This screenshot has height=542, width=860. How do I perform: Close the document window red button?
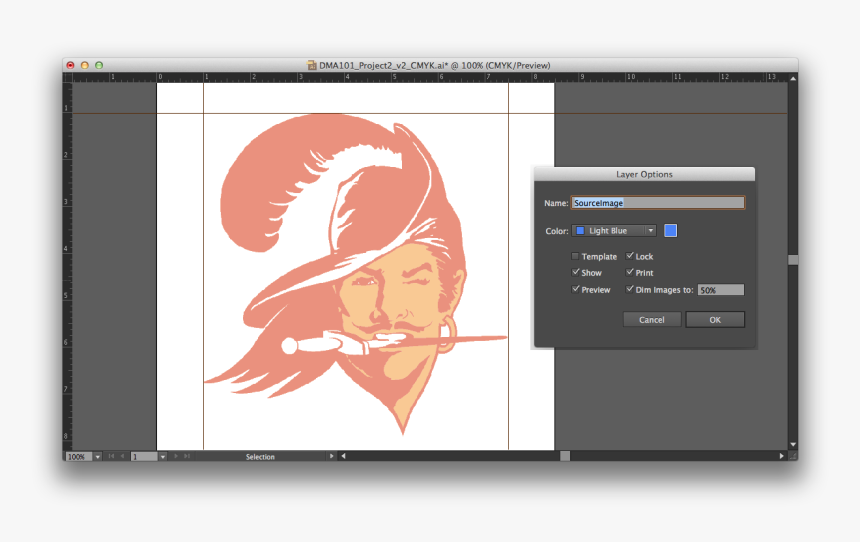tap(70, 65)
